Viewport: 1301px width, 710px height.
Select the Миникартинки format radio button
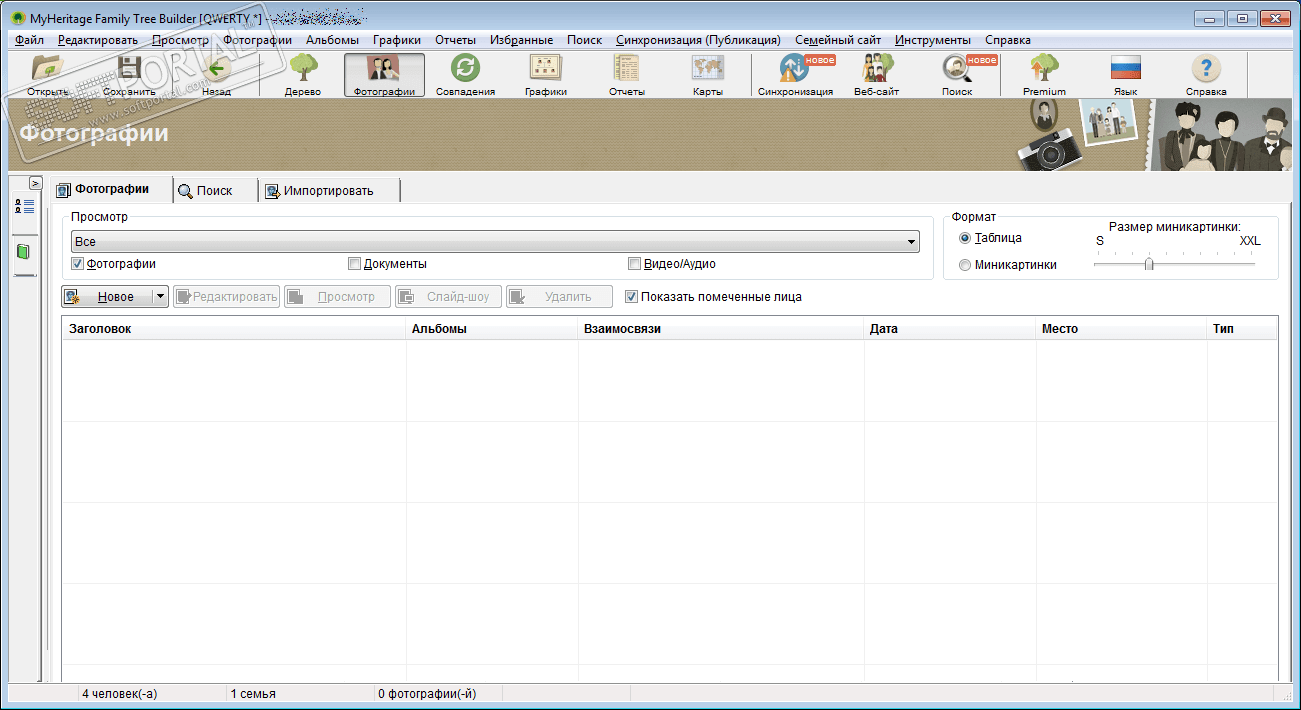click(x=965, y=265)
